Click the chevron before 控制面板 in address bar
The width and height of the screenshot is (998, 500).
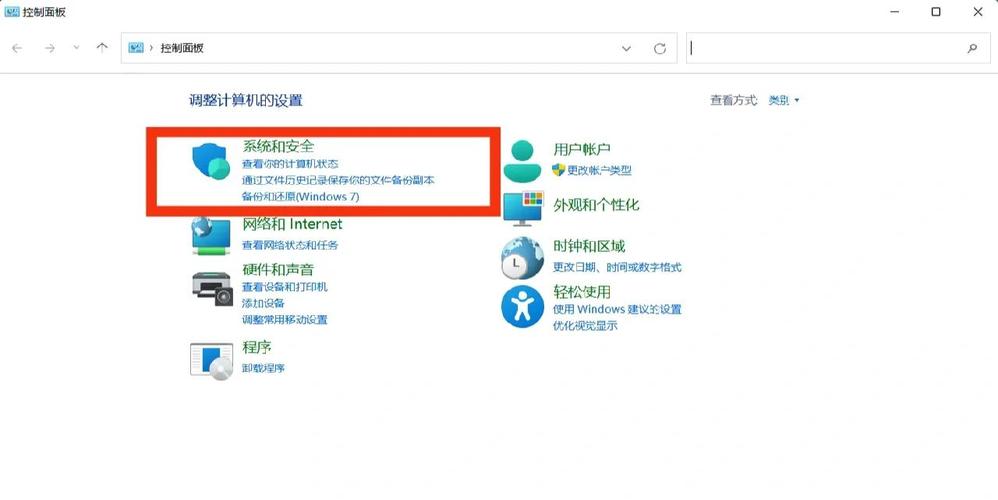151,48
